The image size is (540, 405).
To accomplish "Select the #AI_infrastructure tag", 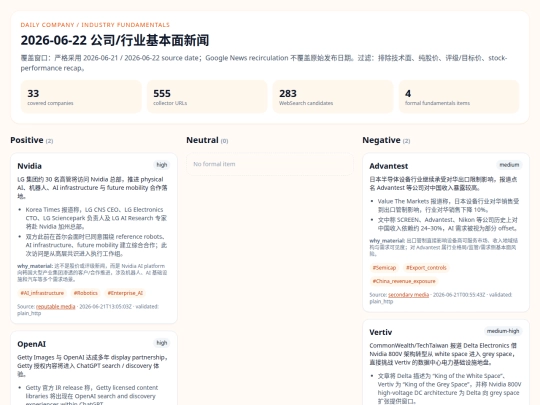I will 42,293.
